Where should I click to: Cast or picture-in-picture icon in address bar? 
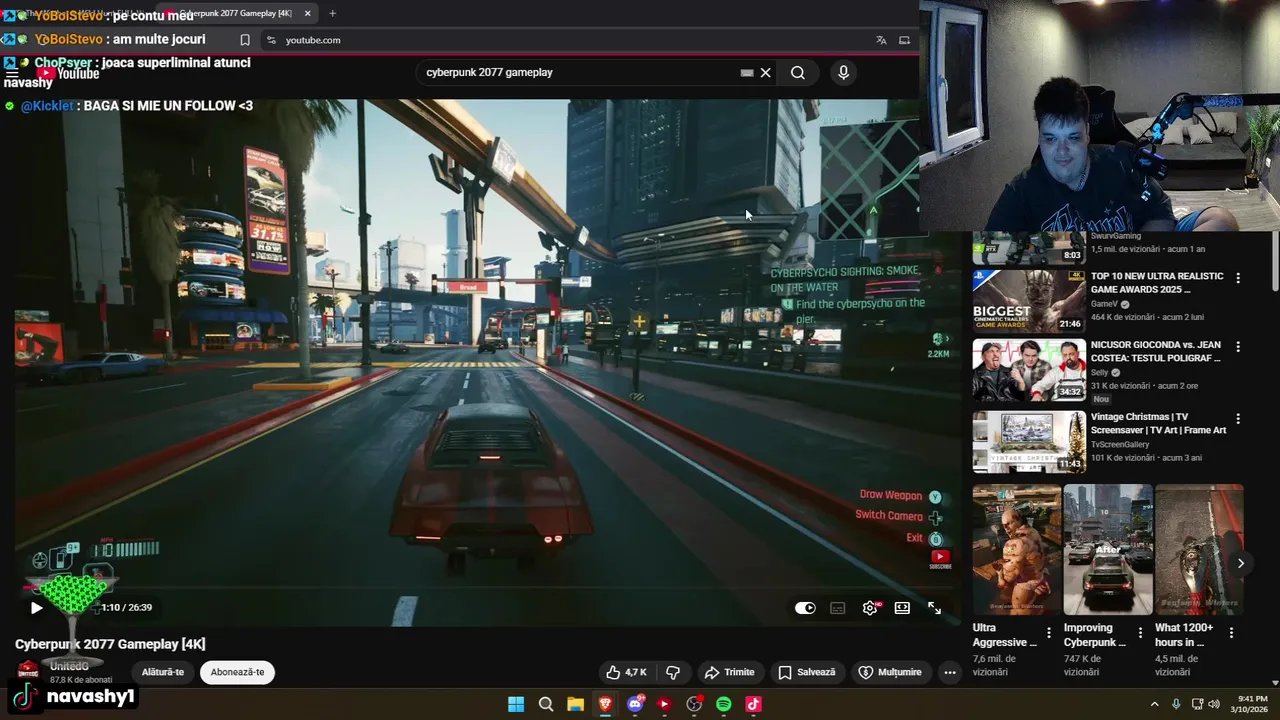click(905, 40)
